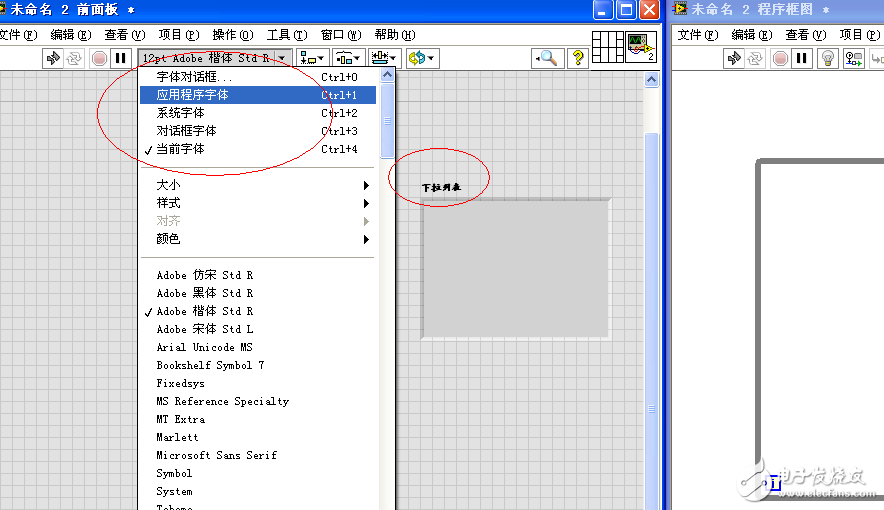Pick Arial Unicode MS font

(x=258, y=347)
